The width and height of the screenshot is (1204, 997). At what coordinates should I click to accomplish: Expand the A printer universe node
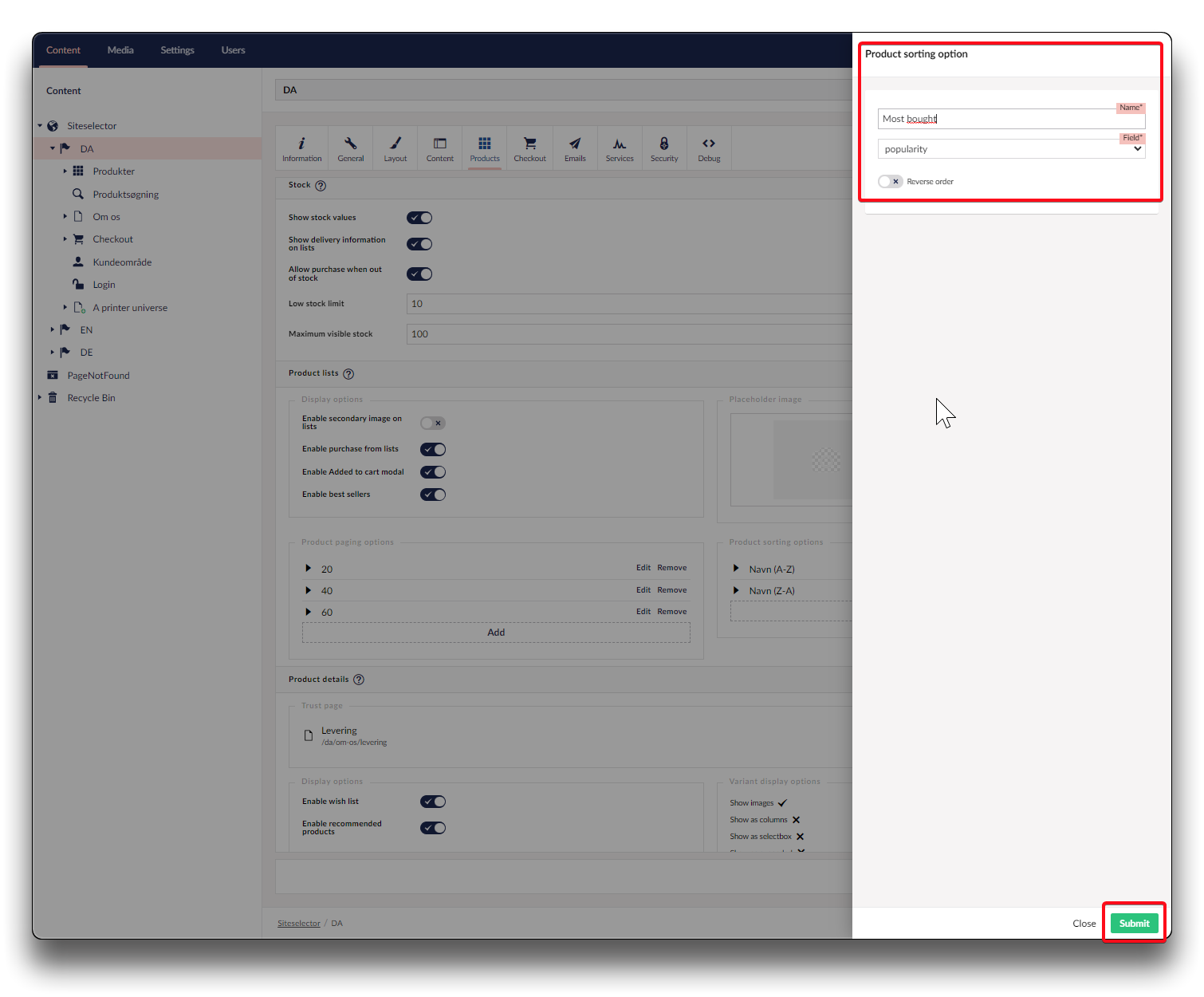65,307
